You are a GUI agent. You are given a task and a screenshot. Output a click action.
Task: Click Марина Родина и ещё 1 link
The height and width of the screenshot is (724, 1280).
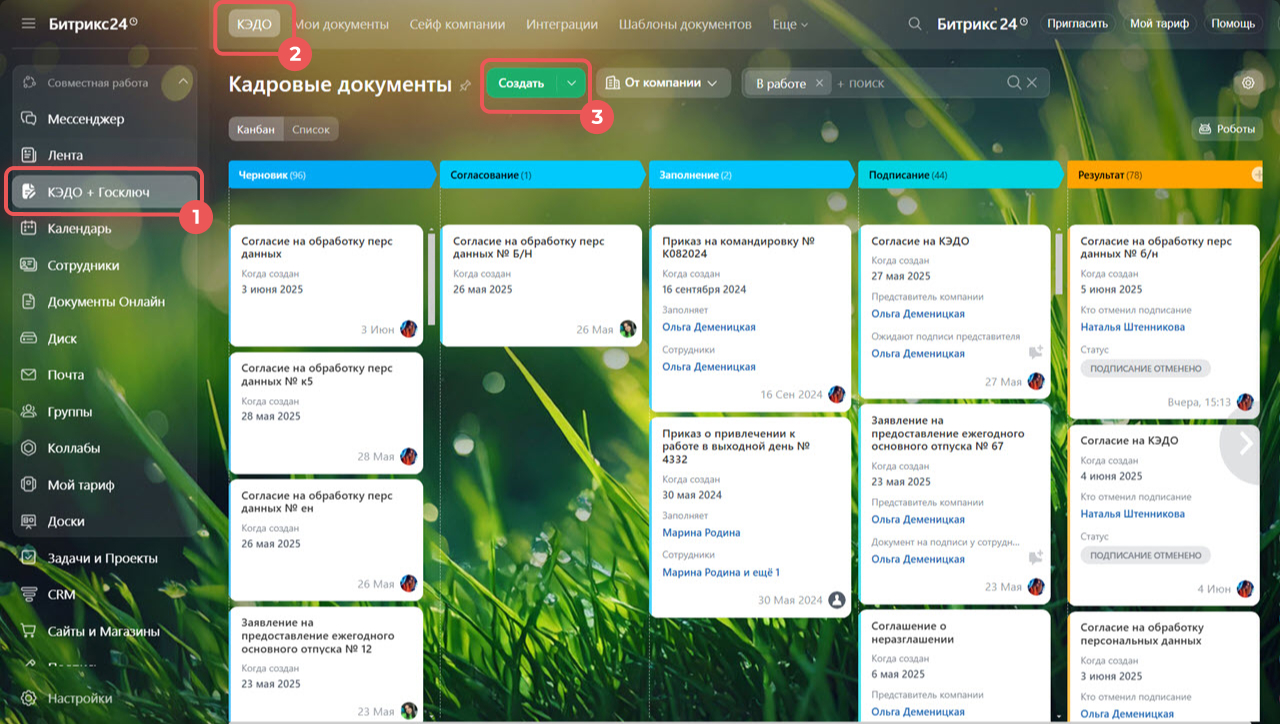coord(721,572)
